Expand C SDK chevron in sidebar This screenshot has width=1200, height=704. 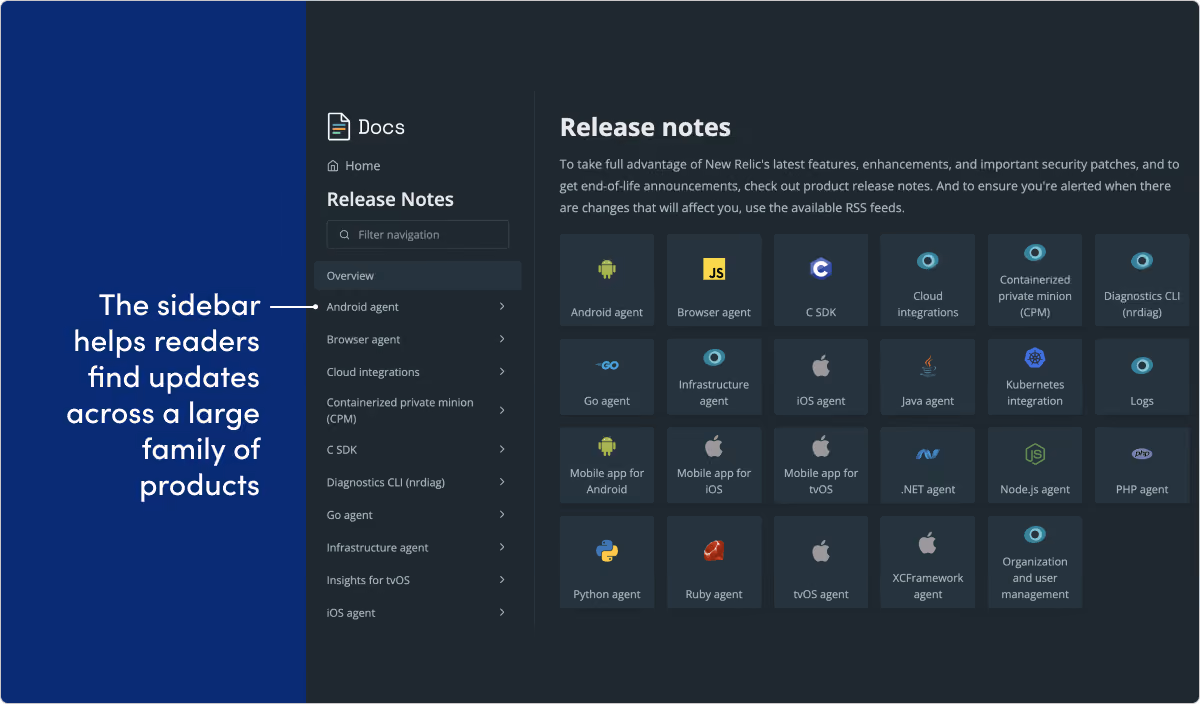click(x=502, y=449)
